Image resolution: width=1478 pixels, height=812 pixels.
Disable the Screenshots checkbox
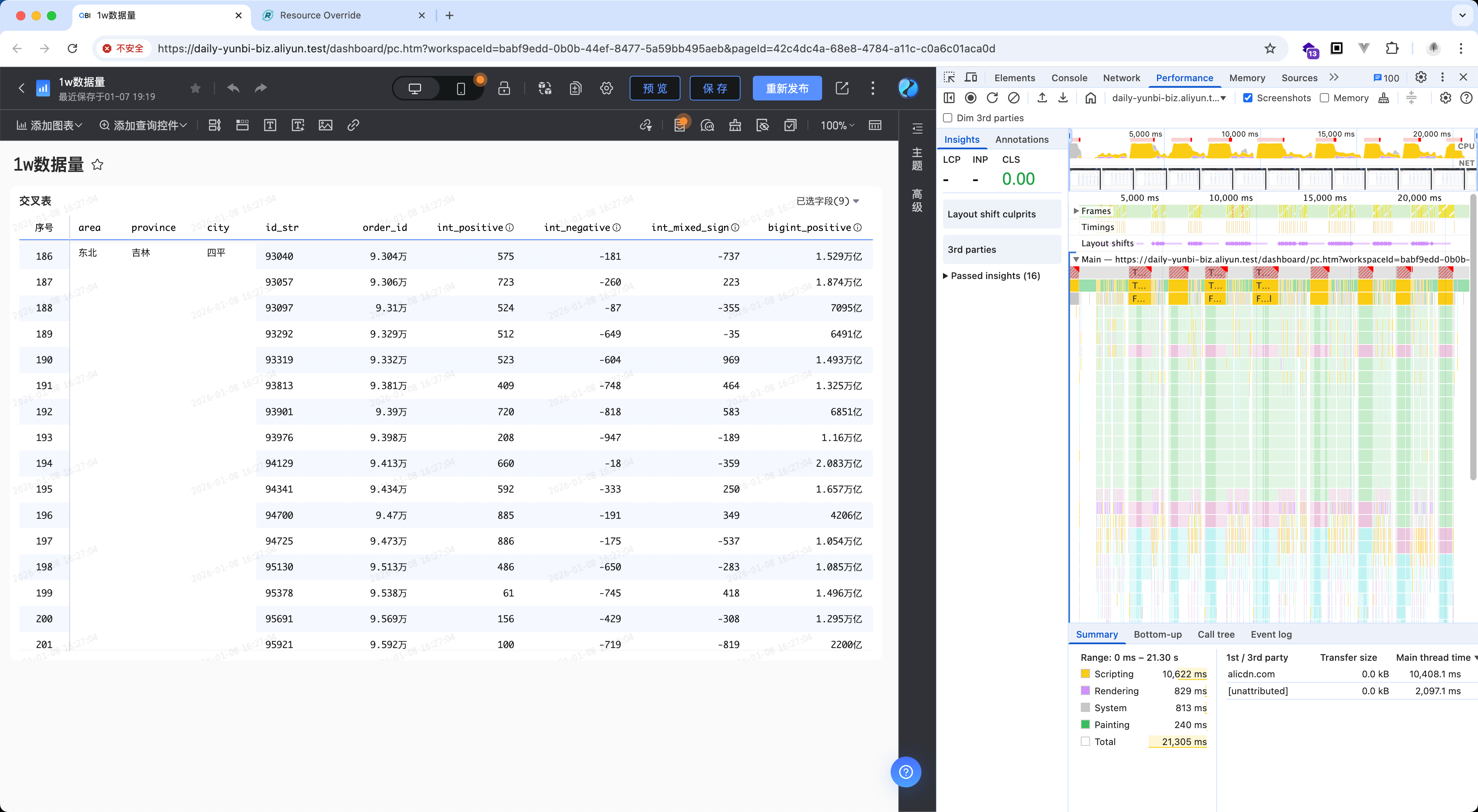(x=1247, y=98)
